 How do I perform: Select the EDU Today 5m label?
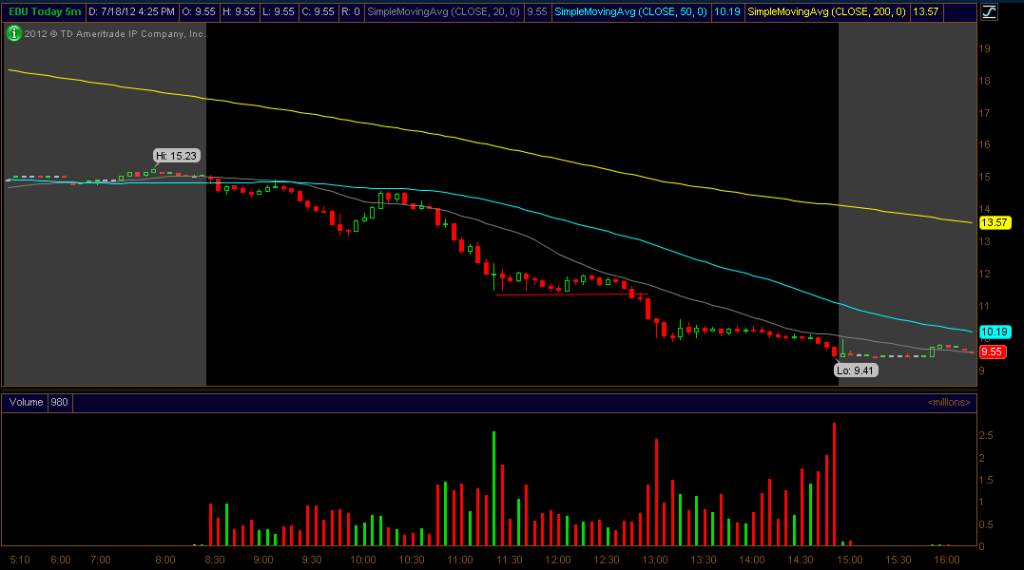(x=44, y=12)
